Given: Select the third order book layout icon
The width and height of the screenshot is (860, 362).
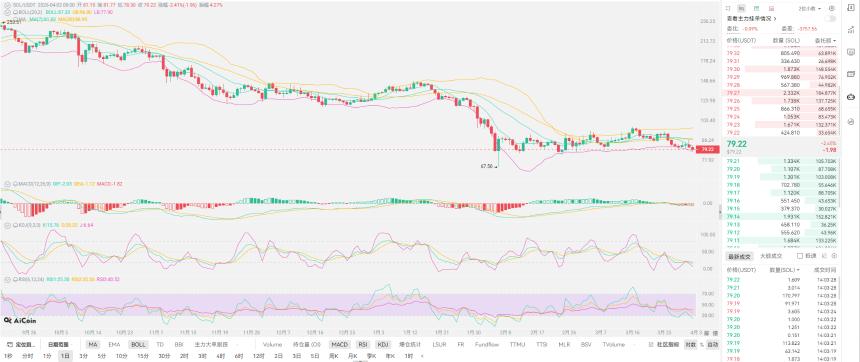Looking at the screenshot, I should pyautogui.click(x=756, y=8).
